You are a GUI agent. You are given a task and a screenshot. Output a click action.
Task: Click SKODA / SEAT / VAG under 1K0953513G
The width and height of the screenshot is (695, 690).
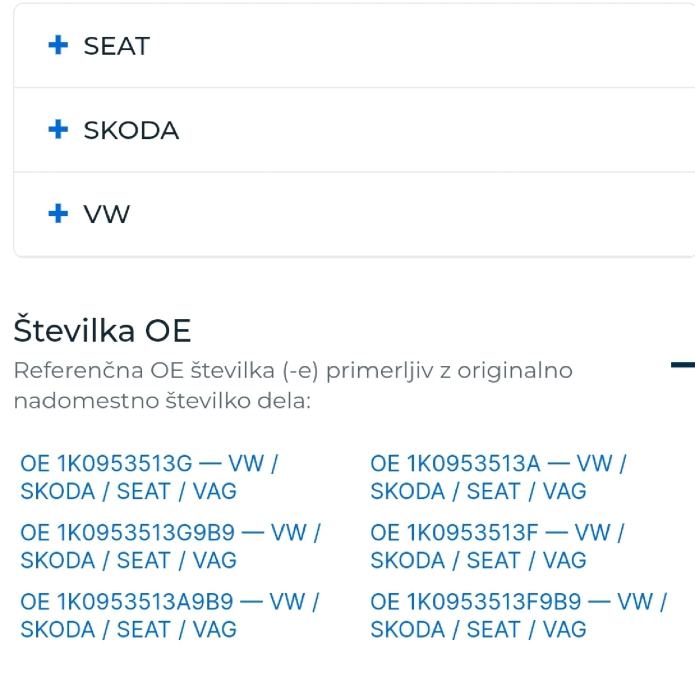pyautogui.click(x=129, y=491)
